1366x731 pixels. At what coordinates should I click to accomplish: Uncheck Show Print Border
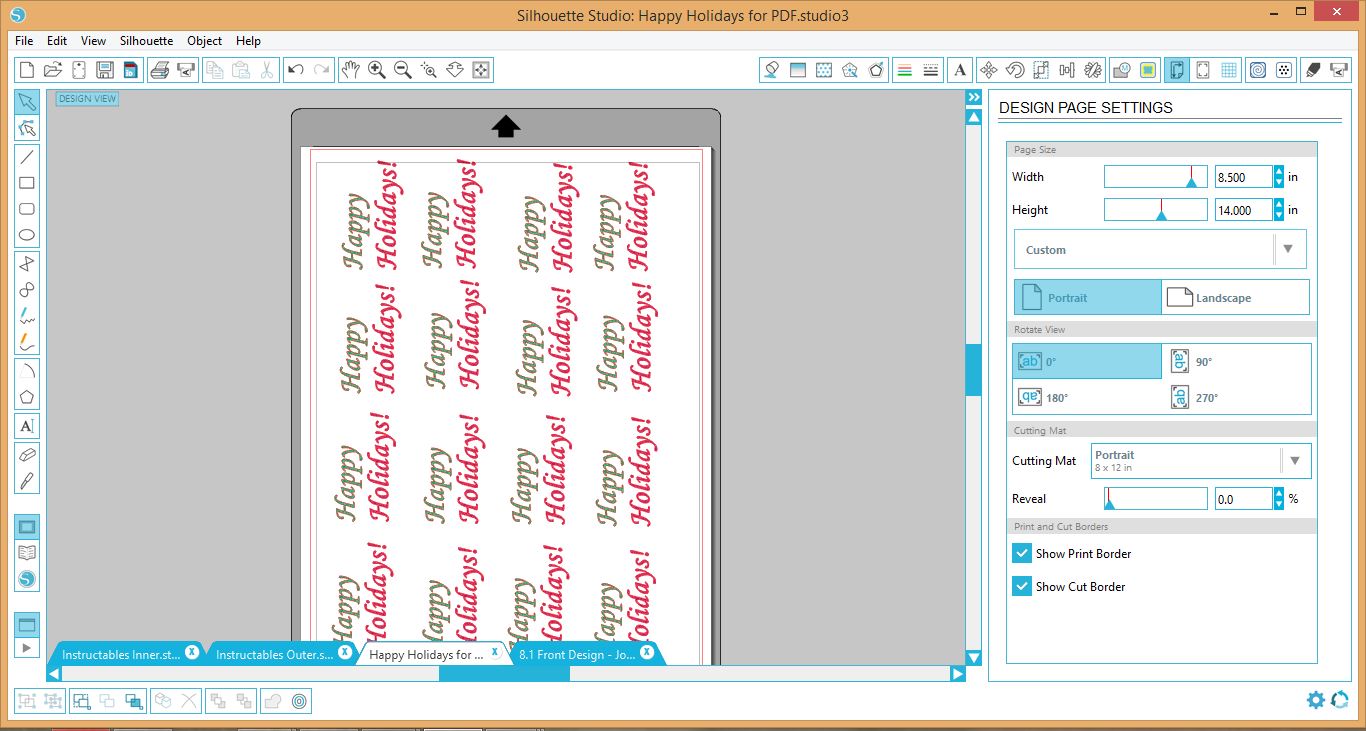(x=1022, y=553)
